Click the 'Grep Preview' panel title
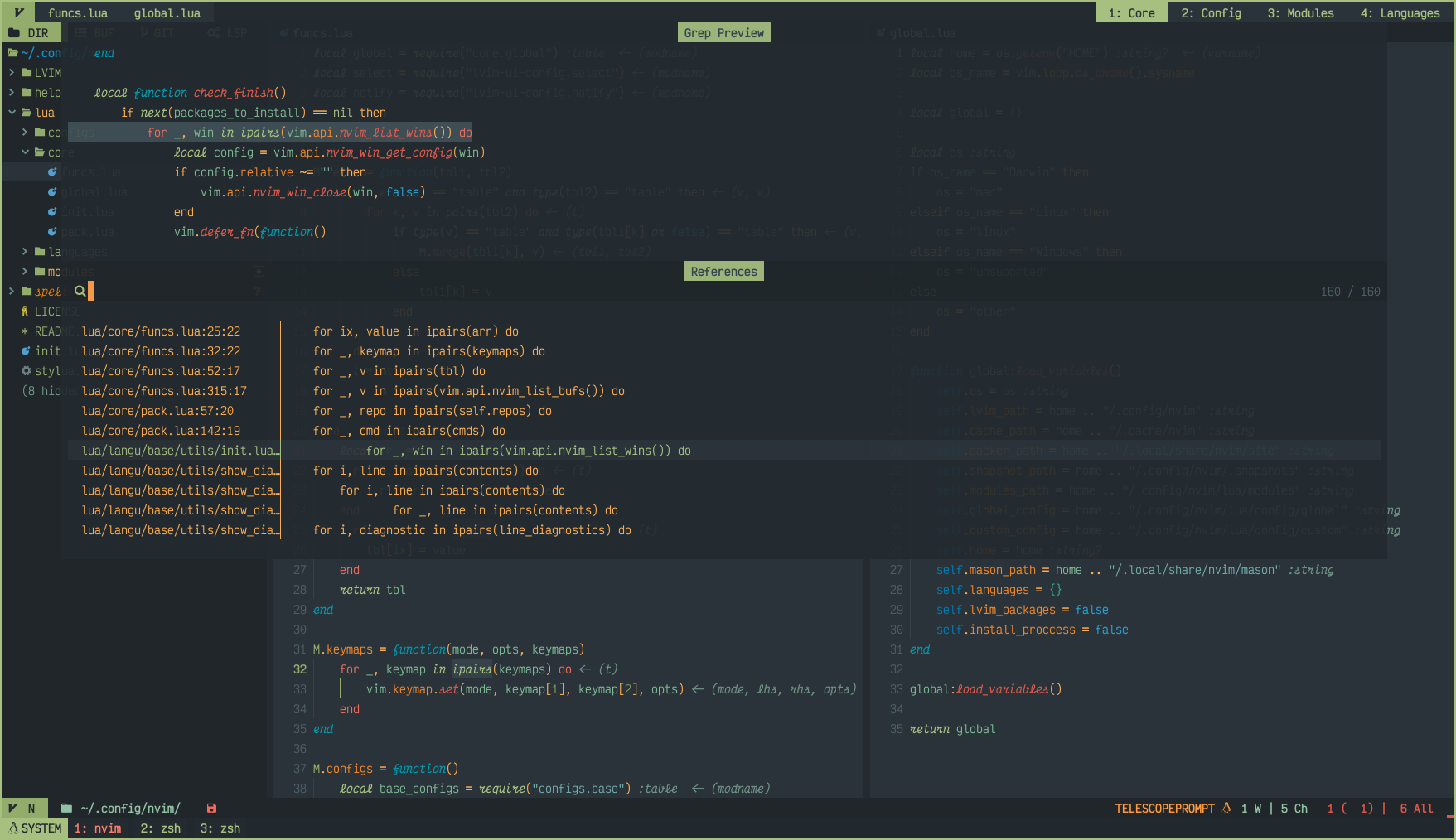1456x840 pixels. pos(724,33)
